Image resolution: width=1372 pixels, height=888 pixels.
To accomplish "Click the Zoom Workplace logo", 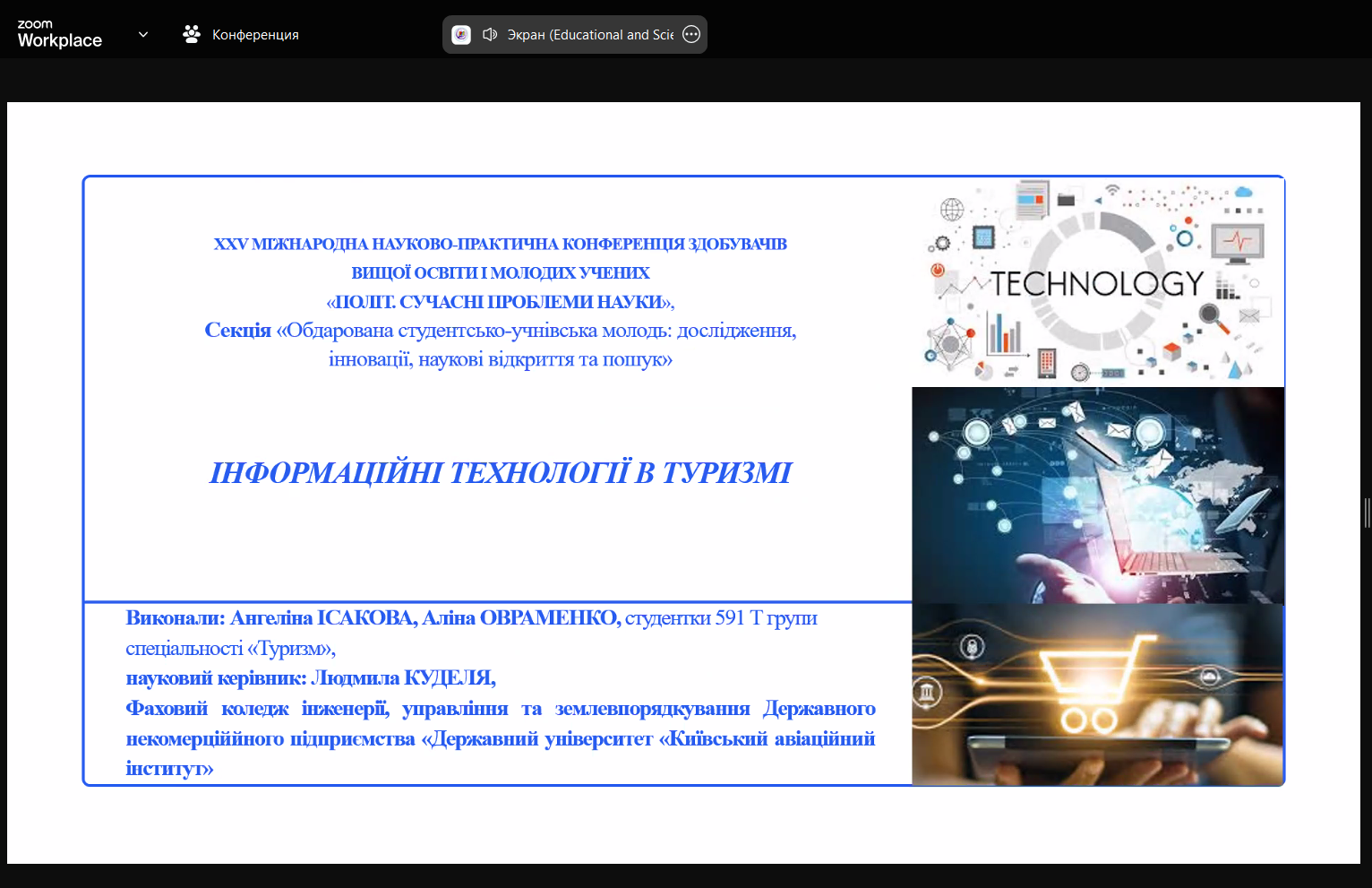I will 59,34.
